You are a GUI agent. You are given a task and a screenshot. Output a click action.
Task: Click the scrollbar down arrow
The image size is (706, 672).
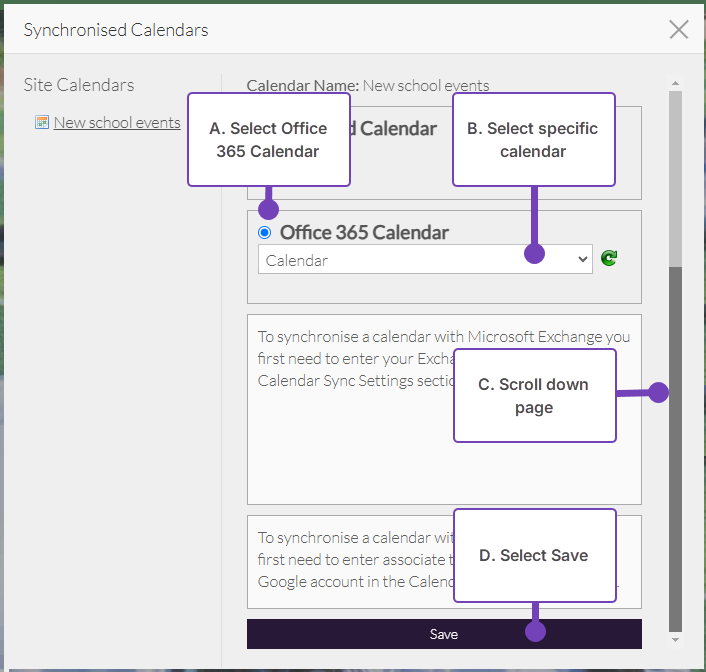pos(675,639)
